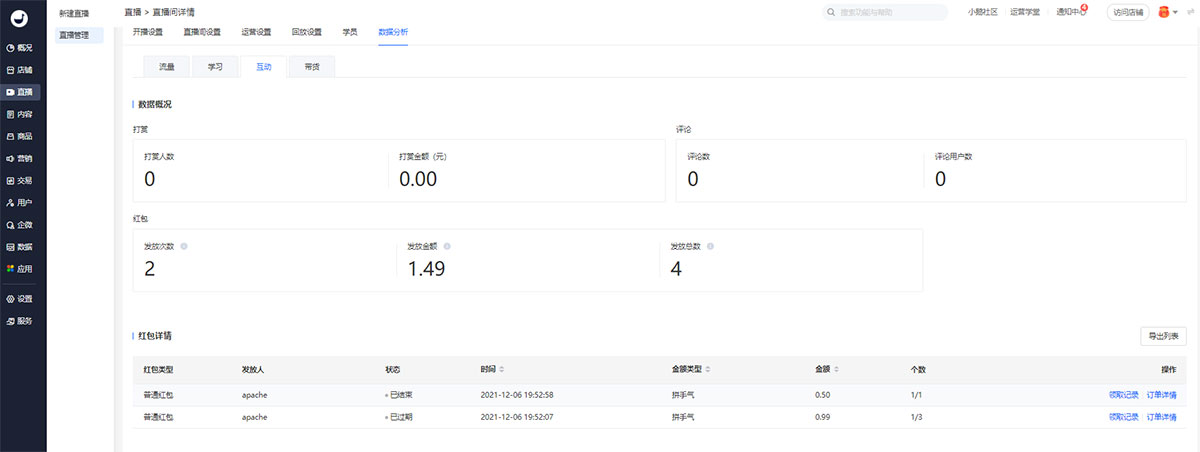Open 领取记录 for the 已结束 red packet

click(1123, 395)
